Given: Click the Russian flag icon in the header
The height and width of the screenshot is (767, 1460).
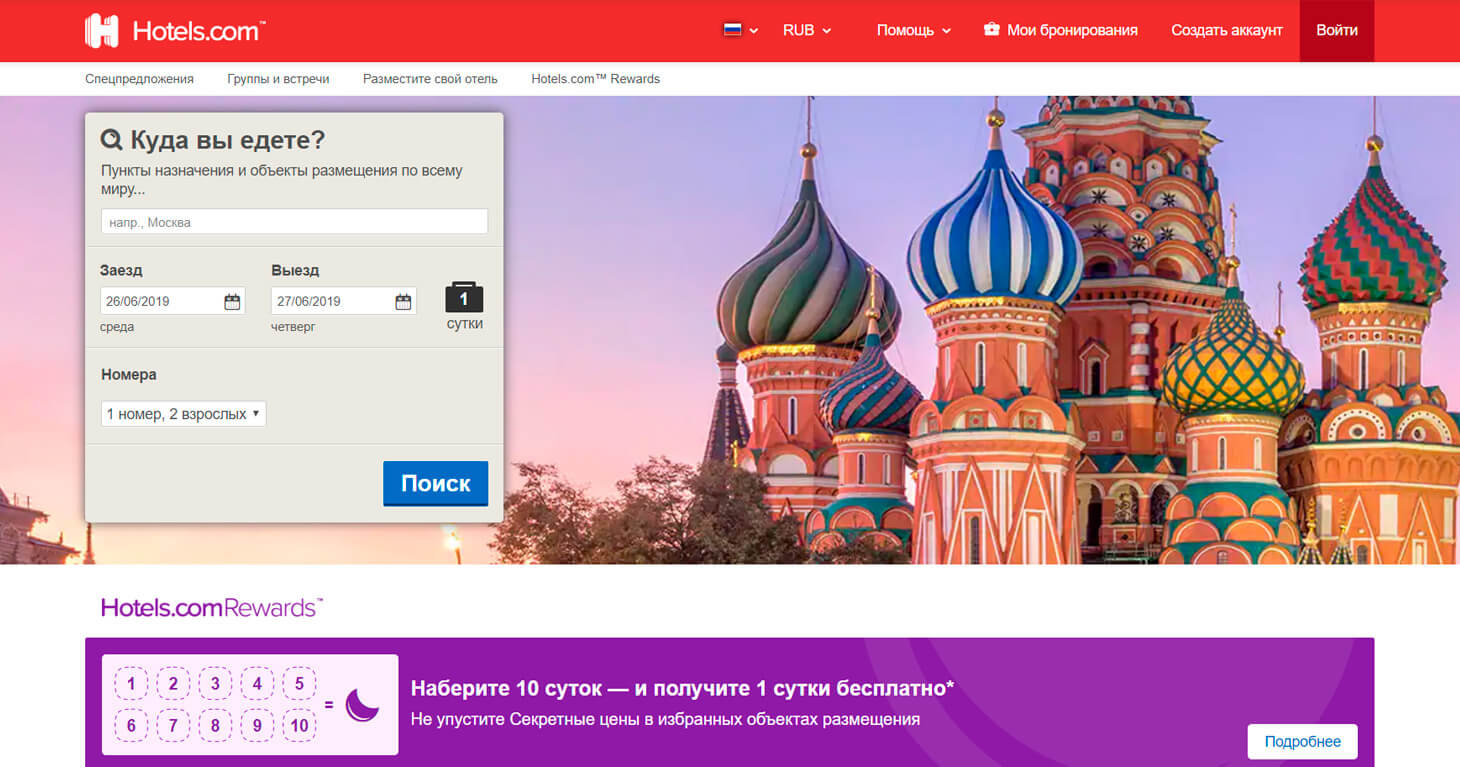Looking at the screenshot, I should [732, 30].
